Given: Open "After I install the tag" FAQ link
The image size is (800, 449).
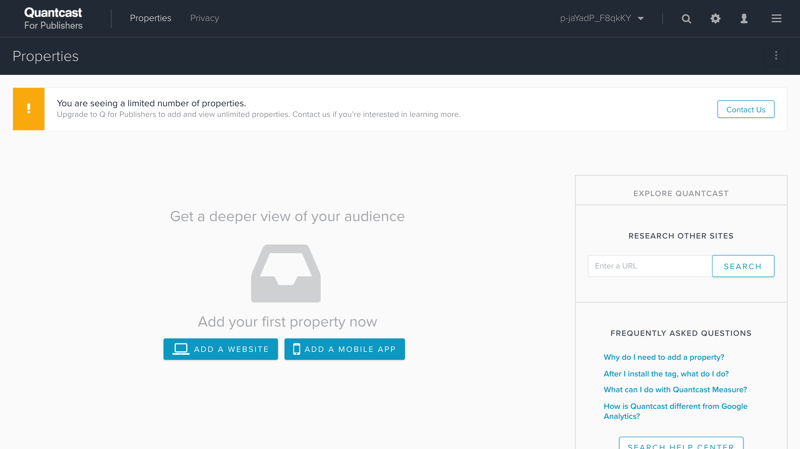Looking at the screenshot, I should pos(666,374).
